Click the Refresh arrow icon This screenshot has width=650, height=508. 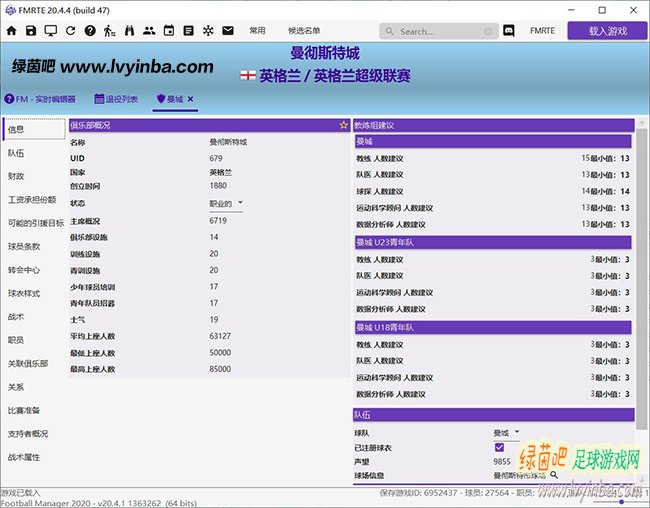70,31
